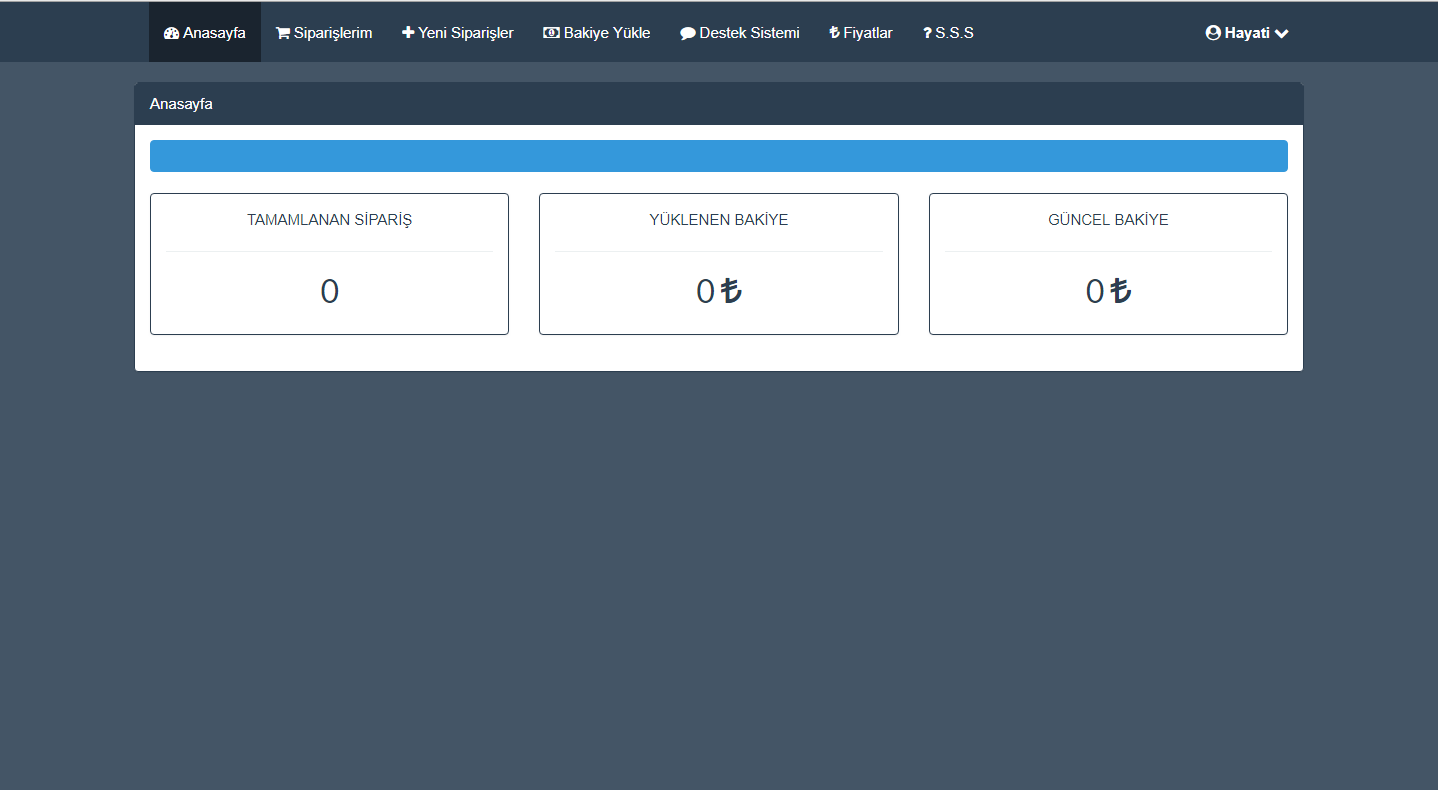This screenshot has height=790, width=1438.
Task: Click the YÜKLENEN BAKİYE card showing 0₺
Action: pos(719,263)
